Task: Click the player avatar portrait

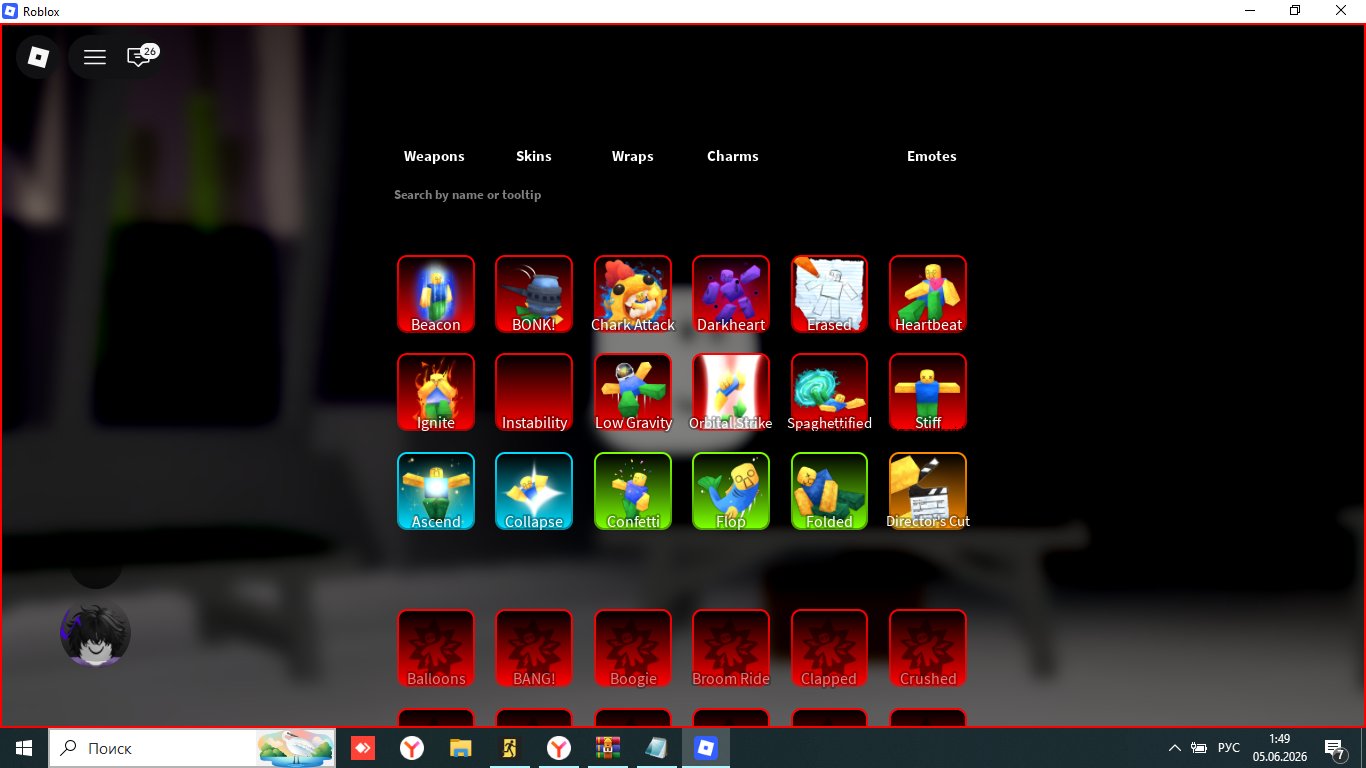Action: tap(96, 633)
